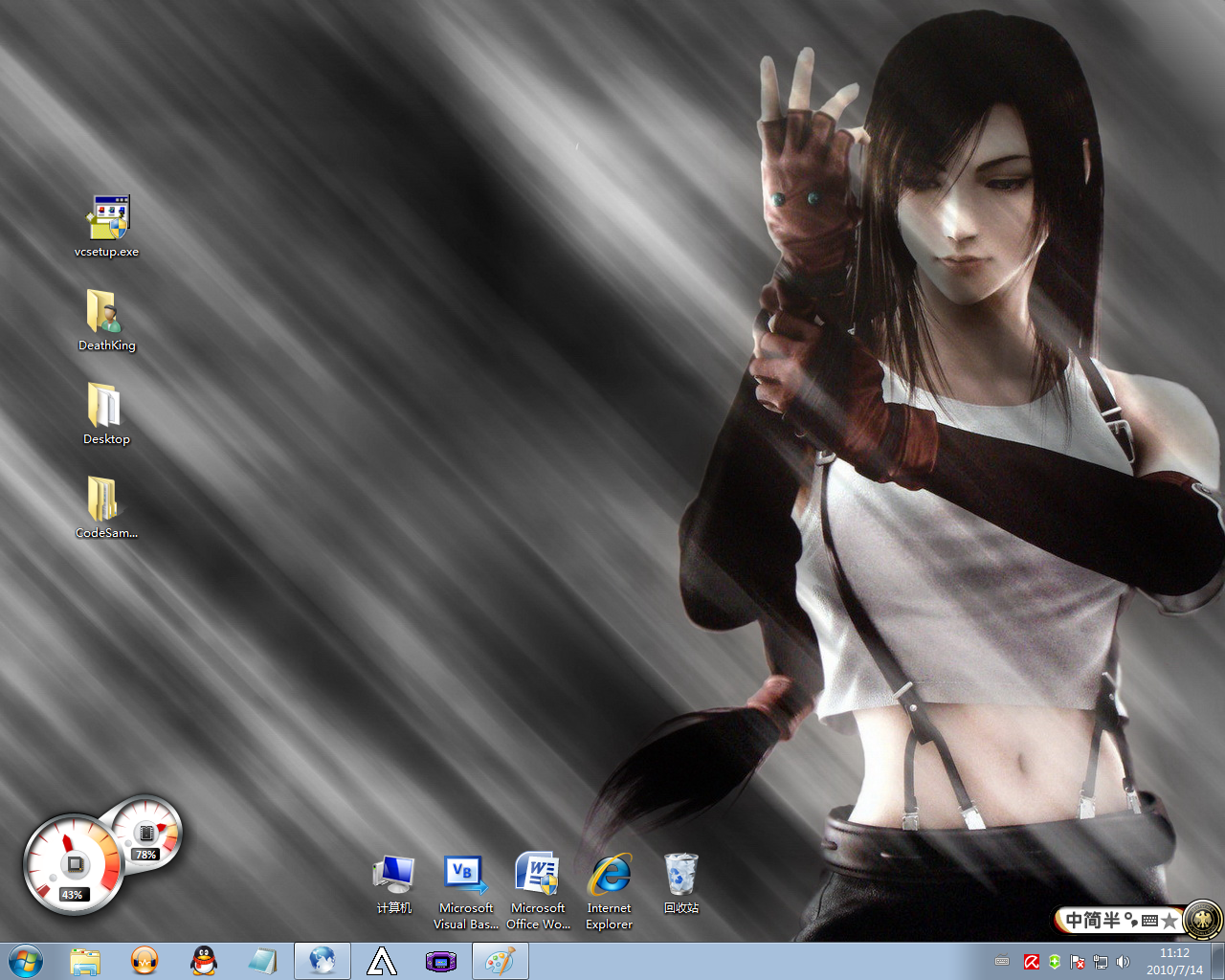Toggle the 简 simplified/traditional character mode
The height and width of the screenshot is (980, 1225).
tap(1093, 920)
